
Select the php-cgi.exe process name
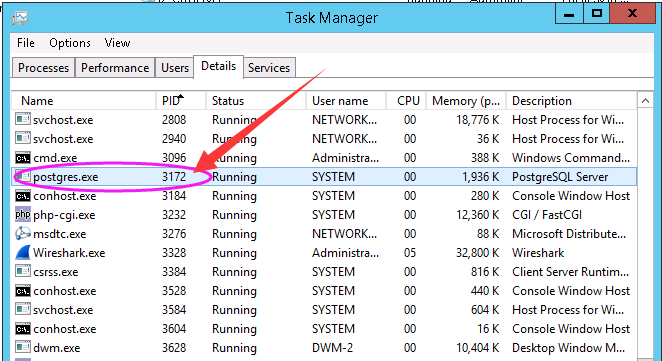[x=64, y=215]
